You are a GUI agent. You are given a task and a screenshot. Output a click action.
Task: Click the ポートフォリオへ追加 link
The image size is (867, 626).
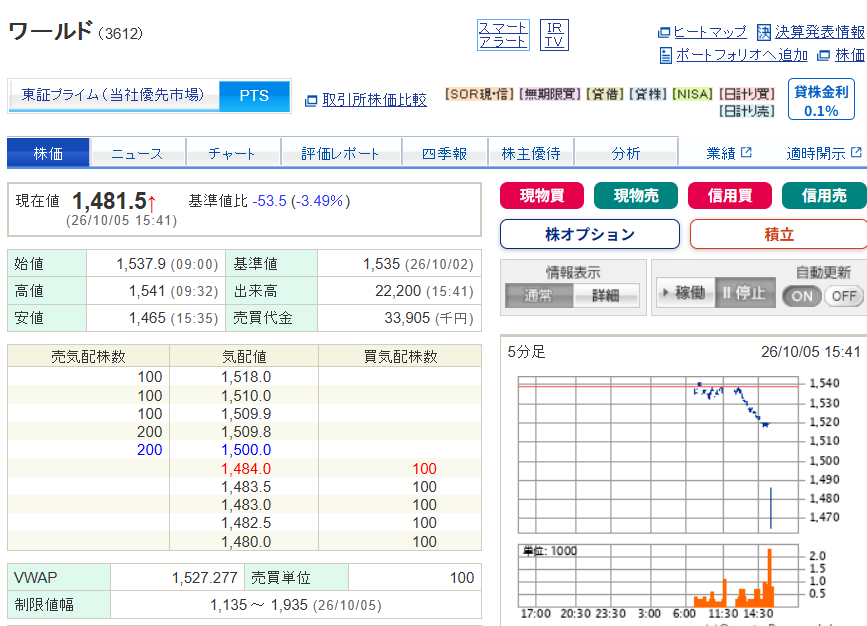click(x=741, y=55)
